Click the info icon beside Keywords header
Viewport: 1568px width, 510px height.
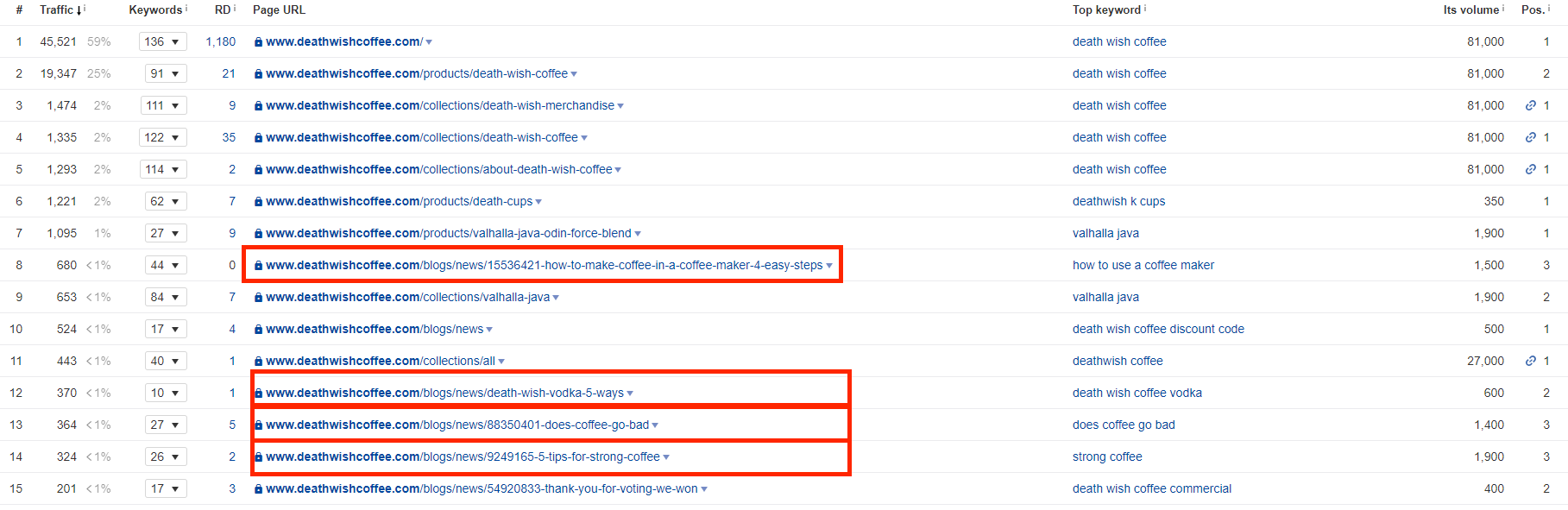(186, 8)
